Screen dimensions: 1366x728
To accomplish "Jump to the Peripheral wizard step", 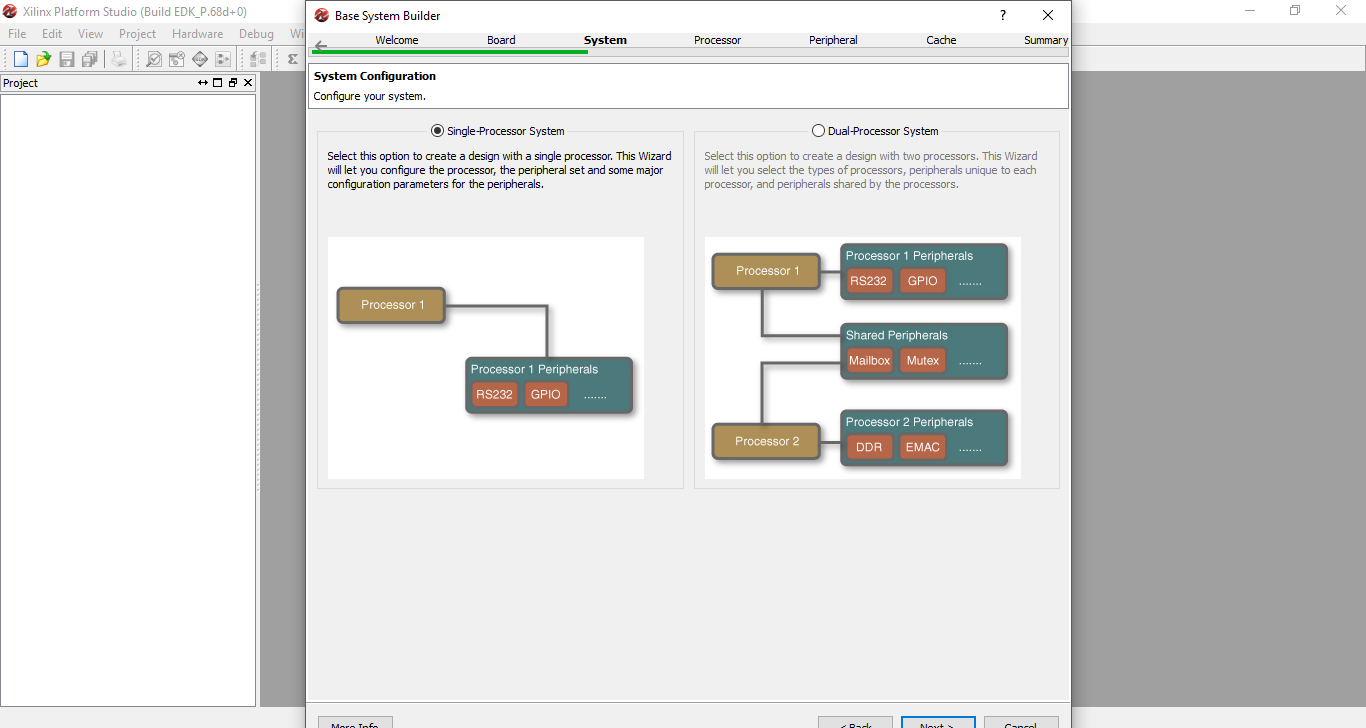I will coord(833,40).
